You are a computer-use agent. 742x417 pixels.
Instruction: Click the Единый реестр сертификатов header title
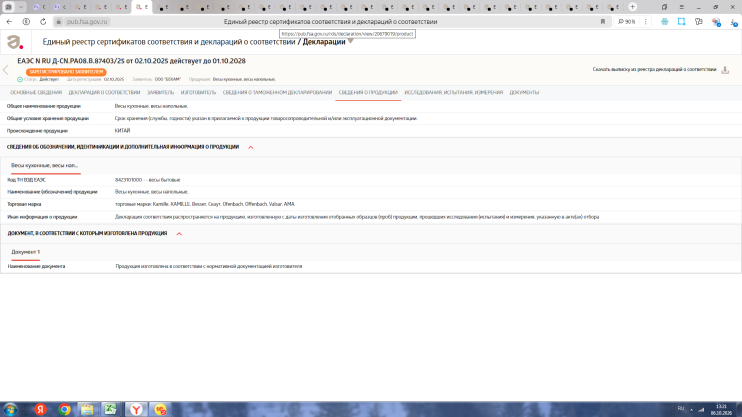[x=169, y=42]
